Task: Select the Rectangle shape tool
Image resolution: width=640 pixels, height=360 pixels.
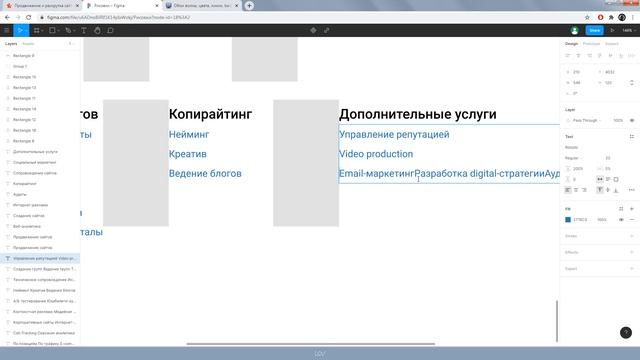Action: point(52,30)
